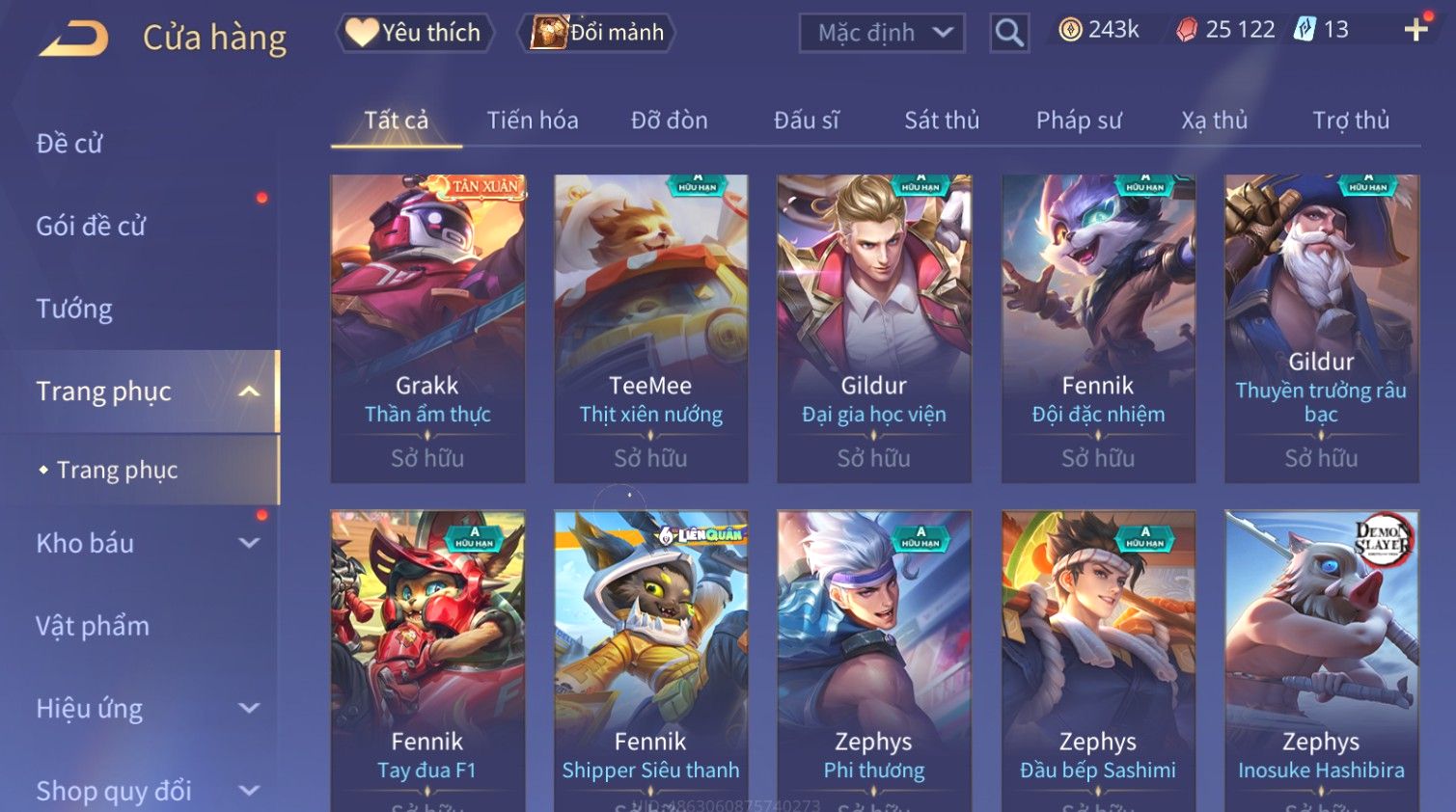Open Đổi mảnh fragment exchange
This screenshot has height=812, width=1456.
click(596, 33)
